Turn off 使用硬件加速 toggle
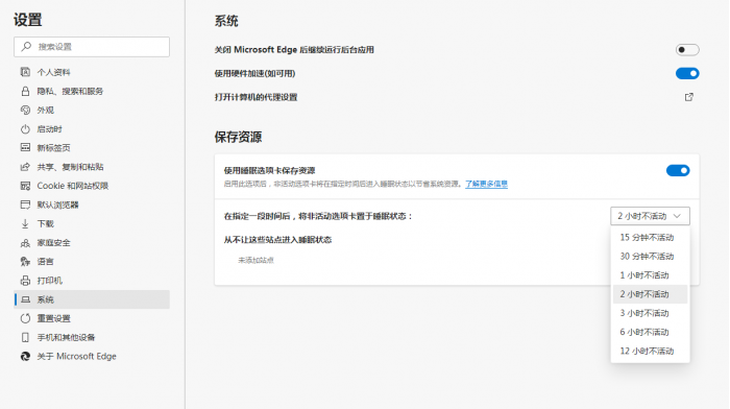The image size is (730, 409). (687, 73)
